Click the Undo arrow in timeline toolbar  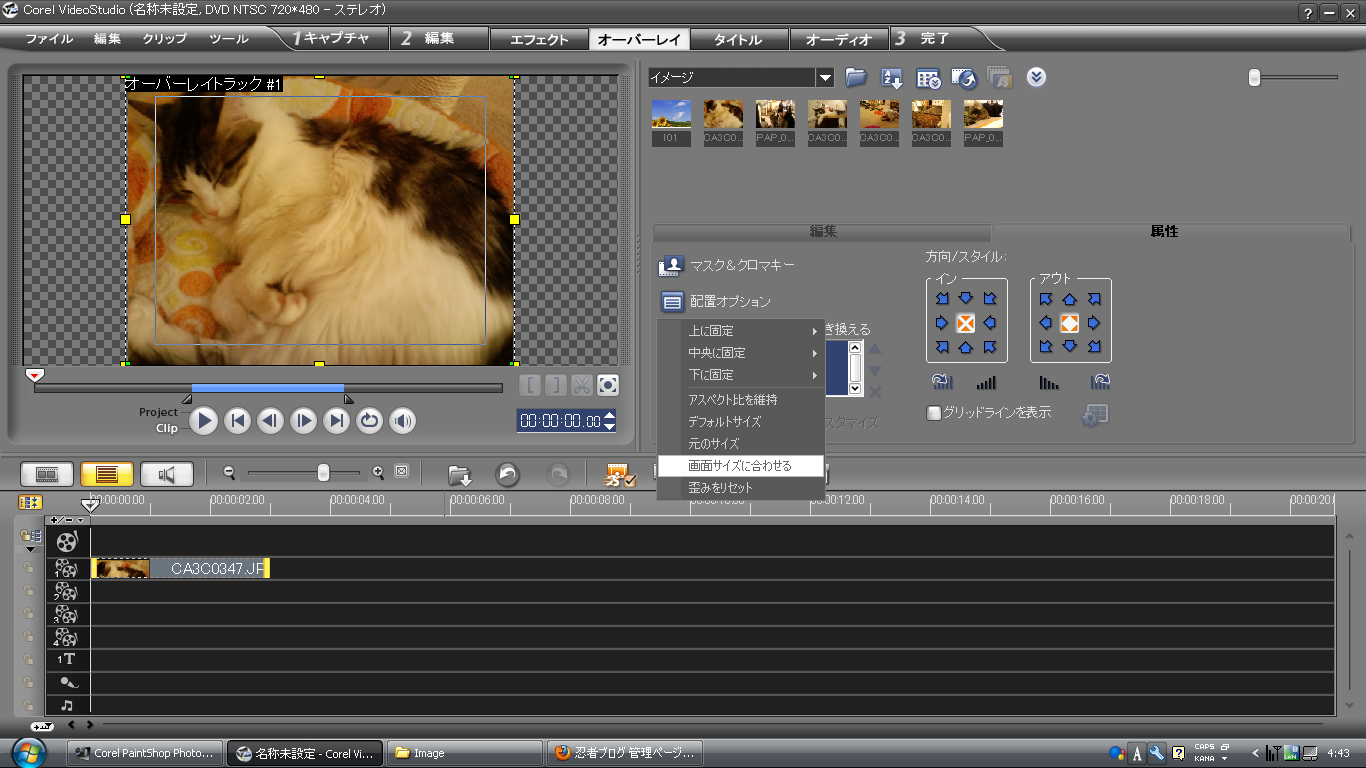tap(508, 475)
